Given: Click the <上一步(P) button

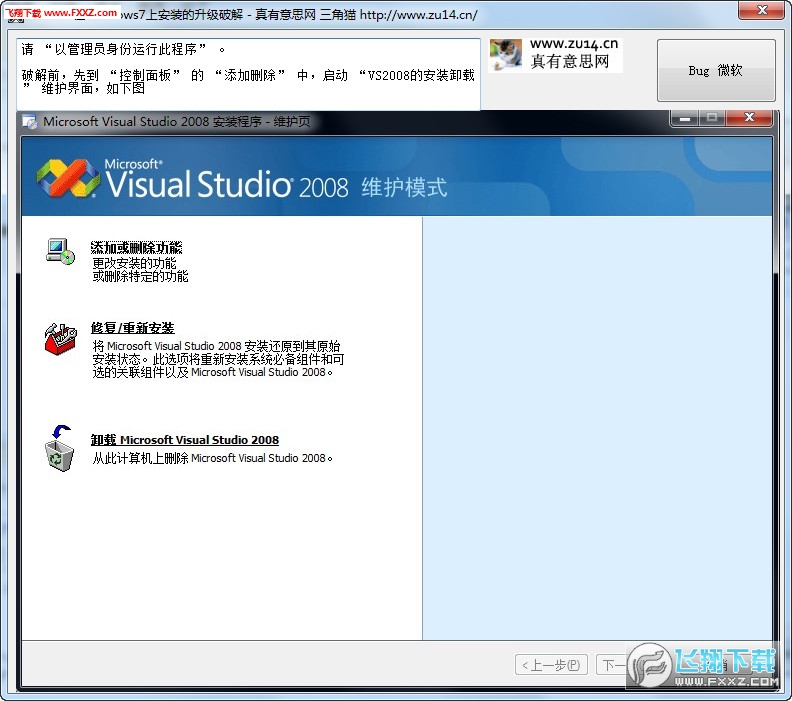Looking at the screenshot, I should (551, 665).
